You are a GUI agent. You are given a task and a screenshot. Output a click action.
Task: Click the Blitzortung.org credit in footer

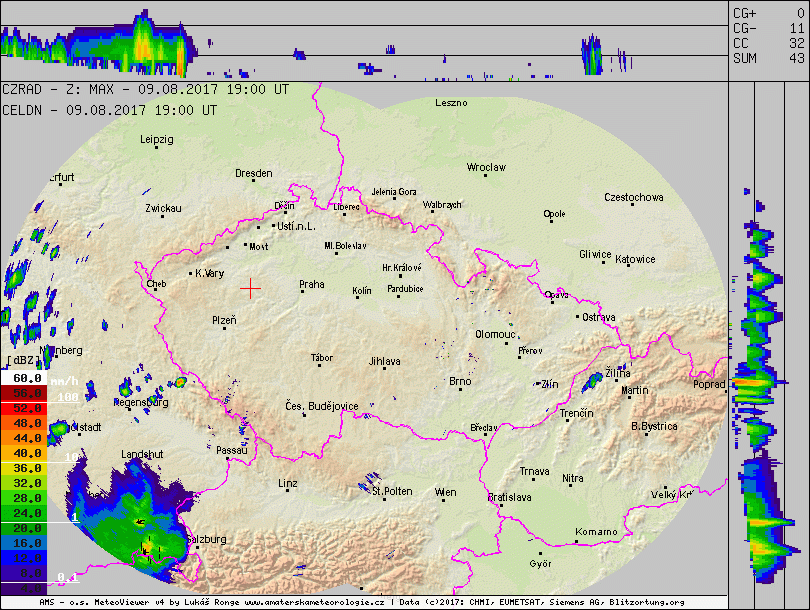(x=646, y=603)
